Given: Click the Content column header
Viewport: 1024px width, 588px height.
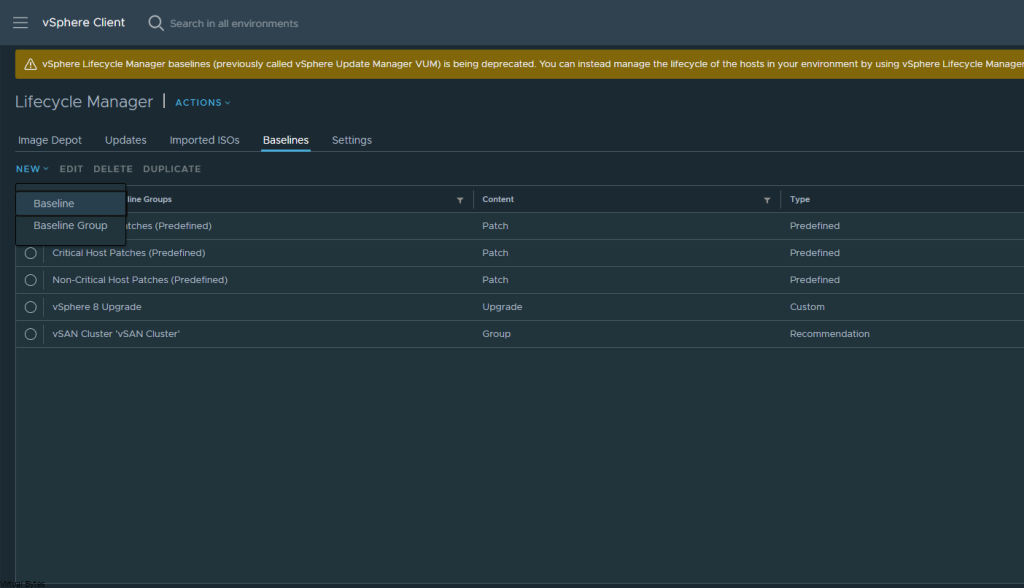Looking at the screenshot, I should click(x=498, y=199).
